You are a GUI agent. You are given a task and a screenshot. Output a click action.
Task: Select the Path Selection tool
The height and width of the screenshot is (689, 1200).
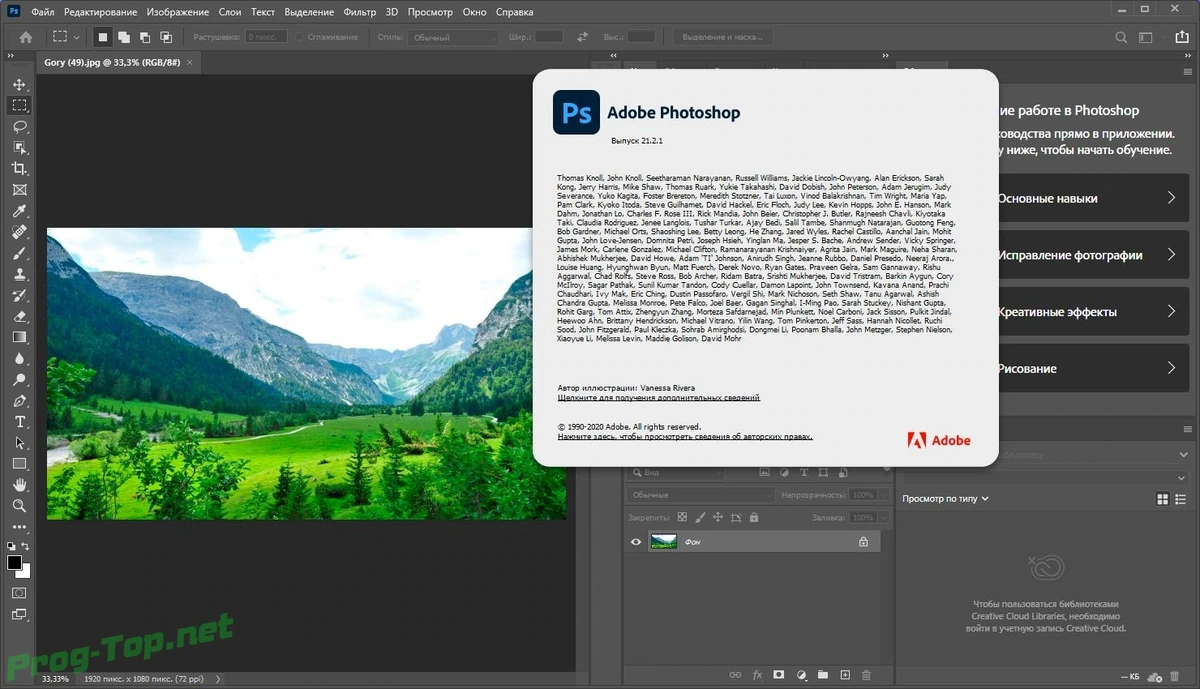19,443
